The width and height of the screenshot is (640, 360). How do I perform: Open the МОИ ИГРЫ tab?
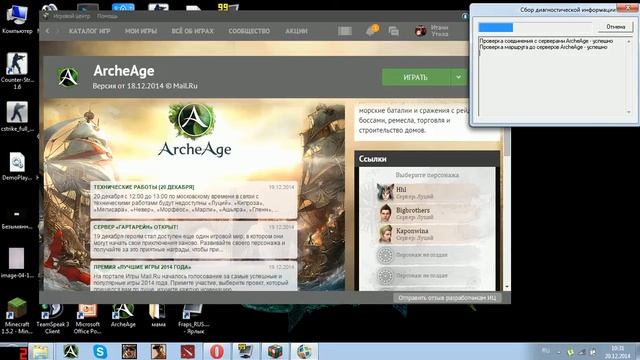tap(141, 31)
